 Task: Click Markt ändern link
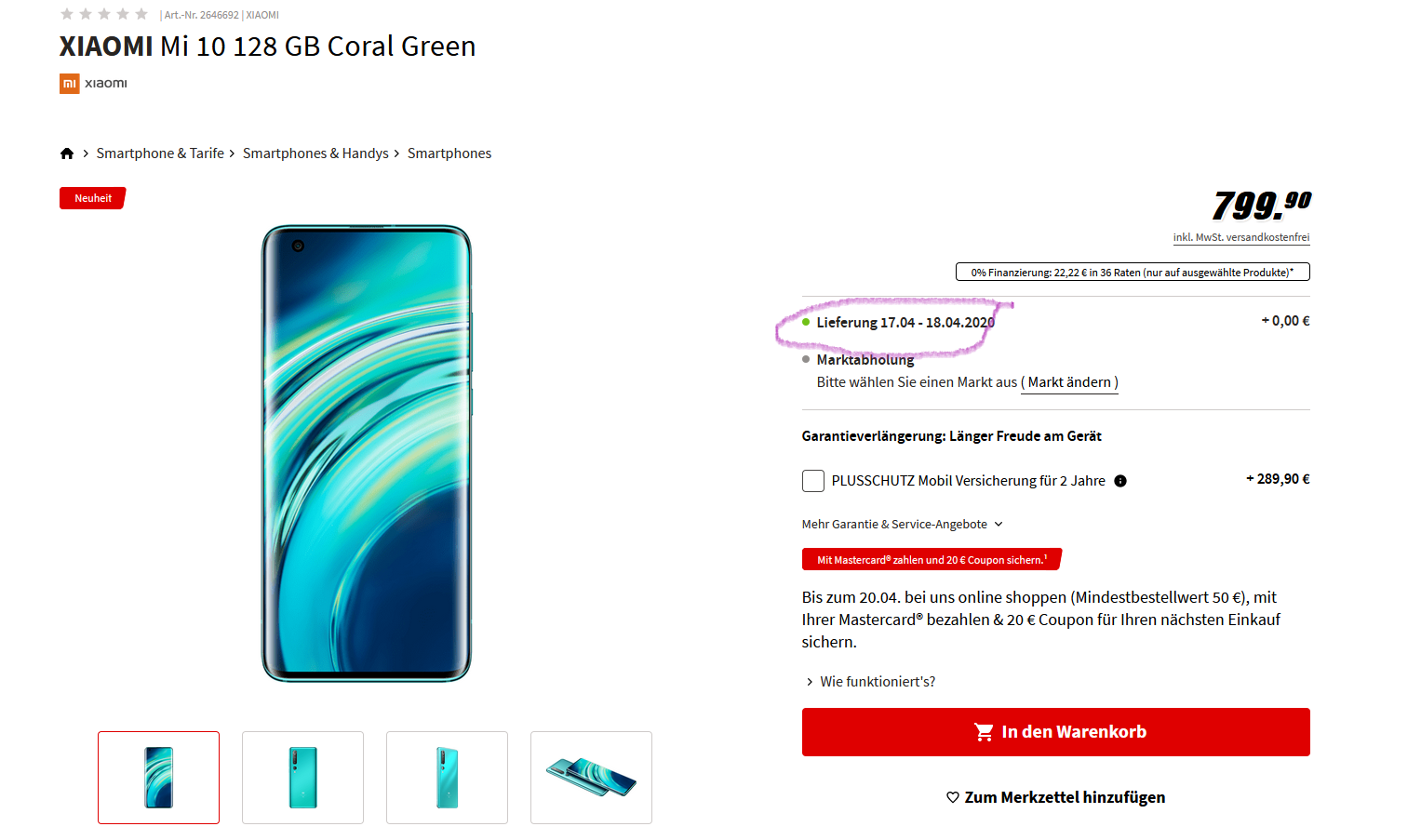[1069, 382]
